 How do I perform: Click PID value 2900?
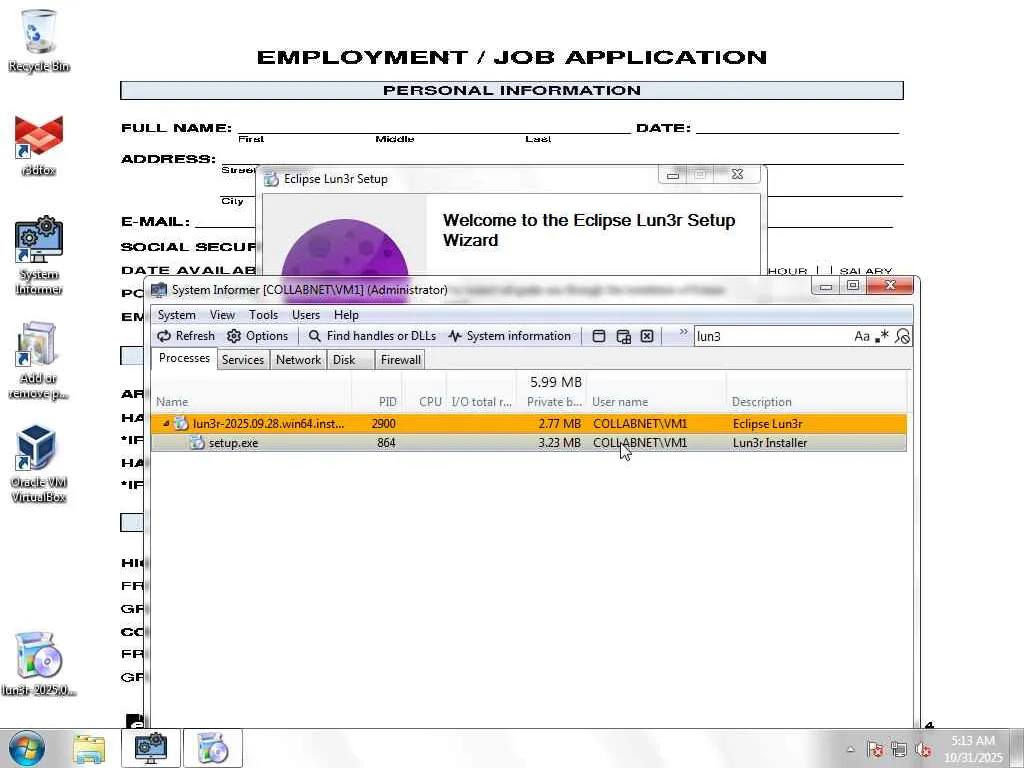[383, 423]
